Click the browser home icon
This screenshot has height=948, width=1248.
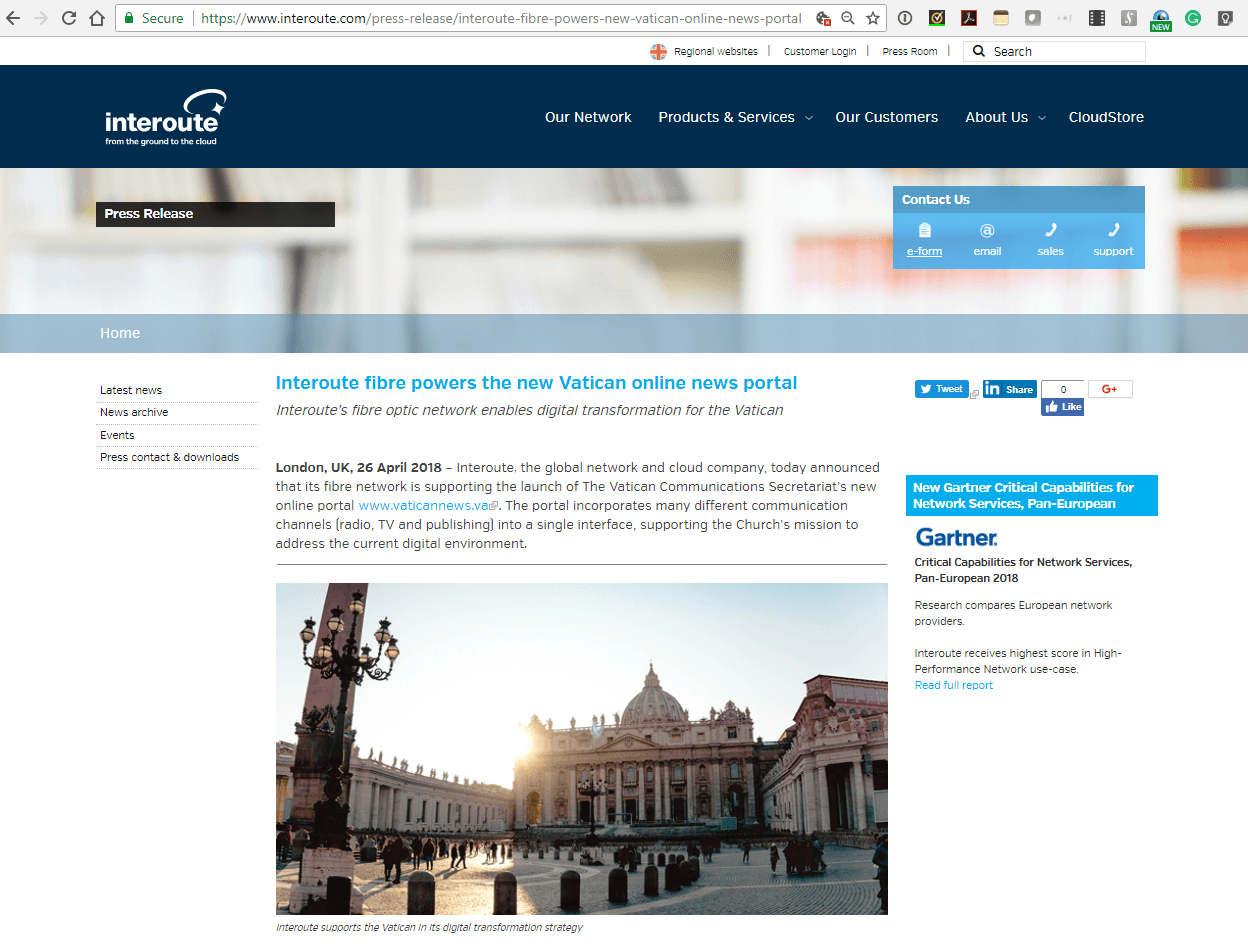97,17
